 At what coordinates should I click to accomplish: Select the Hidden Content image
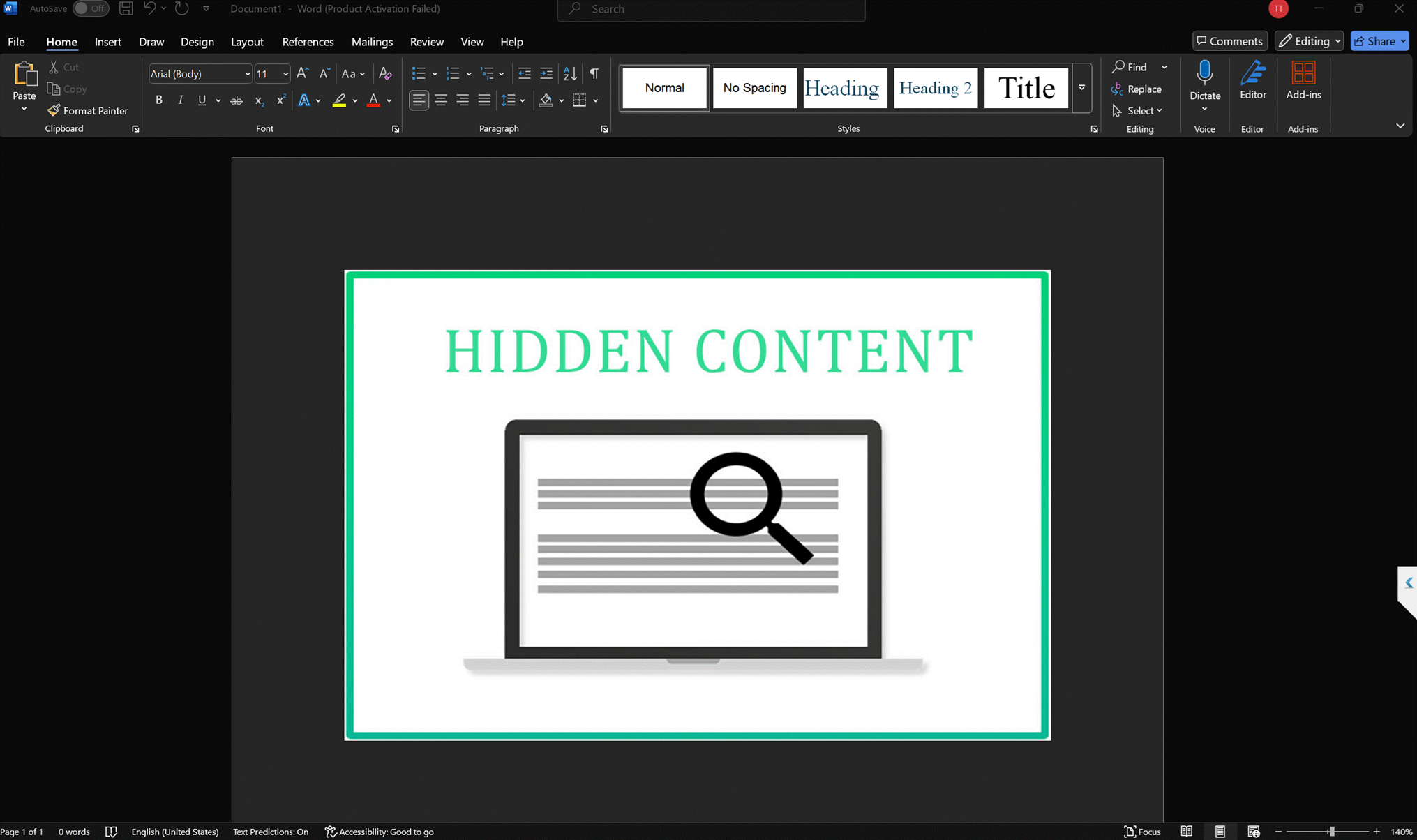pyautogui.click(x=697, y=505)
